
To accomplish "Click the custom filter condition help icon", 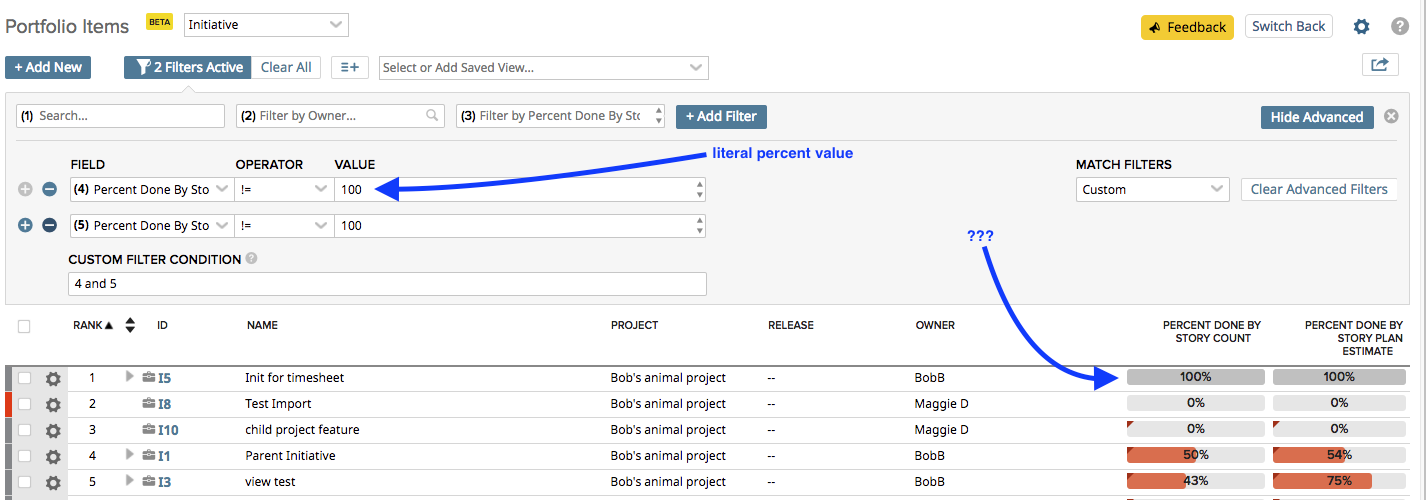I will coord(251,259).
